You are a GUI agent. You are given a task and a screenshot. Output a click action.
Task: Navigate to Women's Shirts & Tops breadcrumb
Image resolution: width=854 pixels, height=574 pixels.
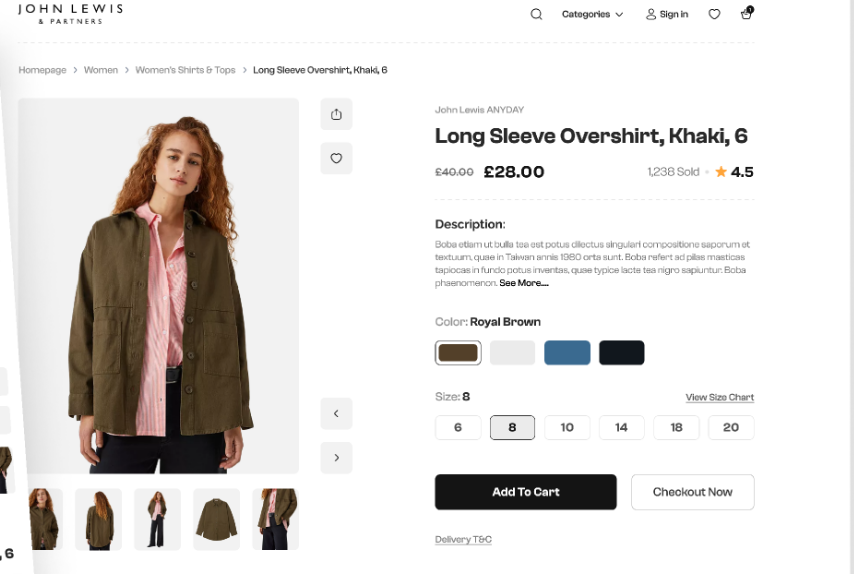click(x=185, y=70)
